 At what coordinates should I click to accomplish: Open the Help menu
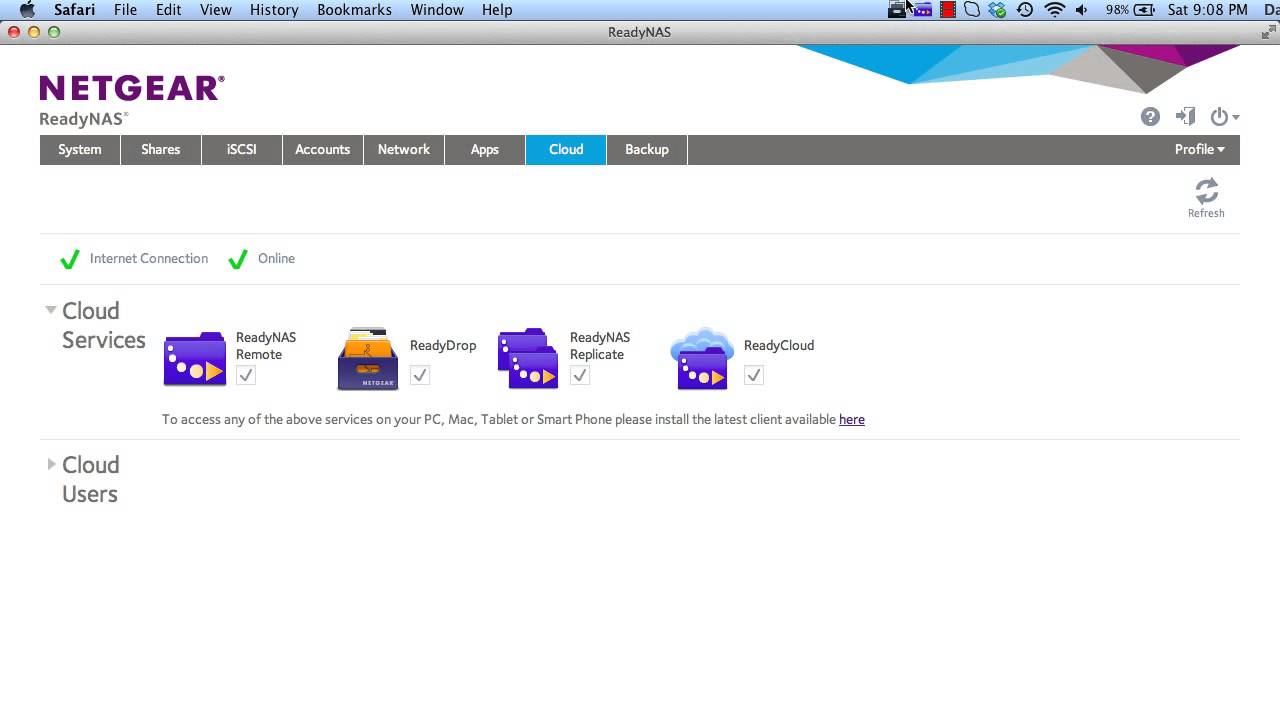(497, 10)
